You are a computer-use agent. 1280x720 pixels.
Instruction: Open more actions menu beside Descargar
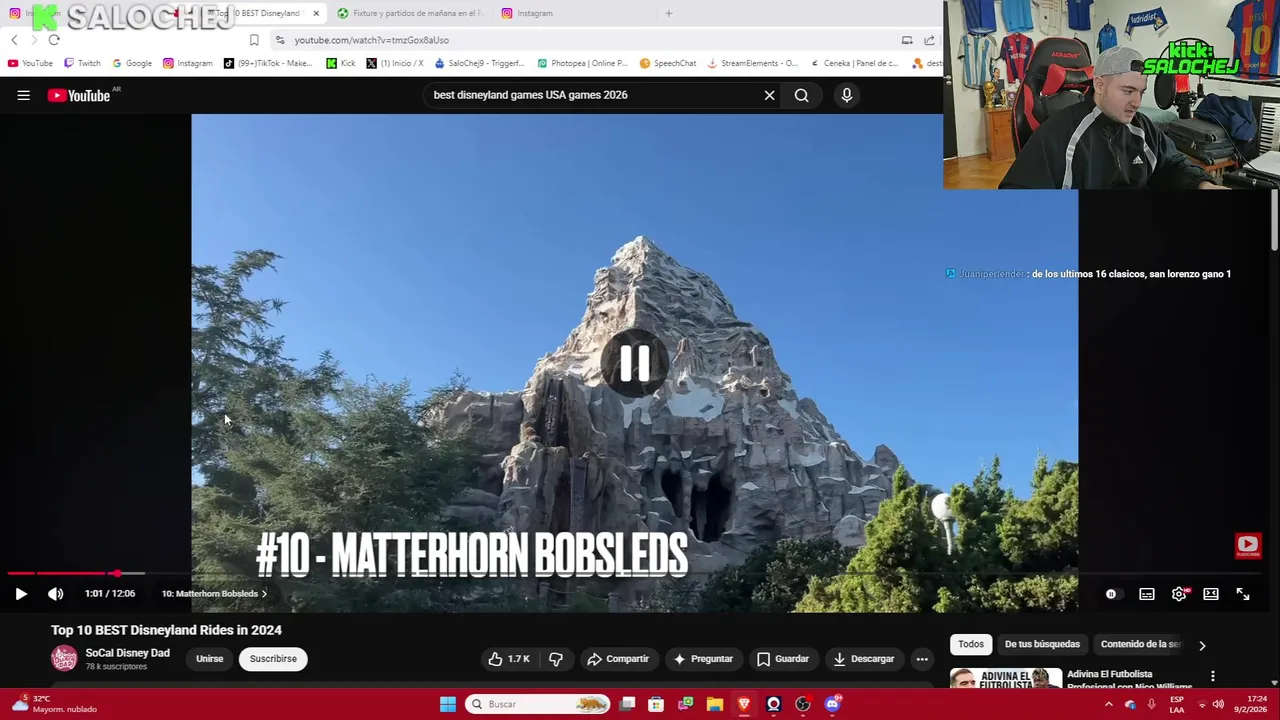[922, 659]
